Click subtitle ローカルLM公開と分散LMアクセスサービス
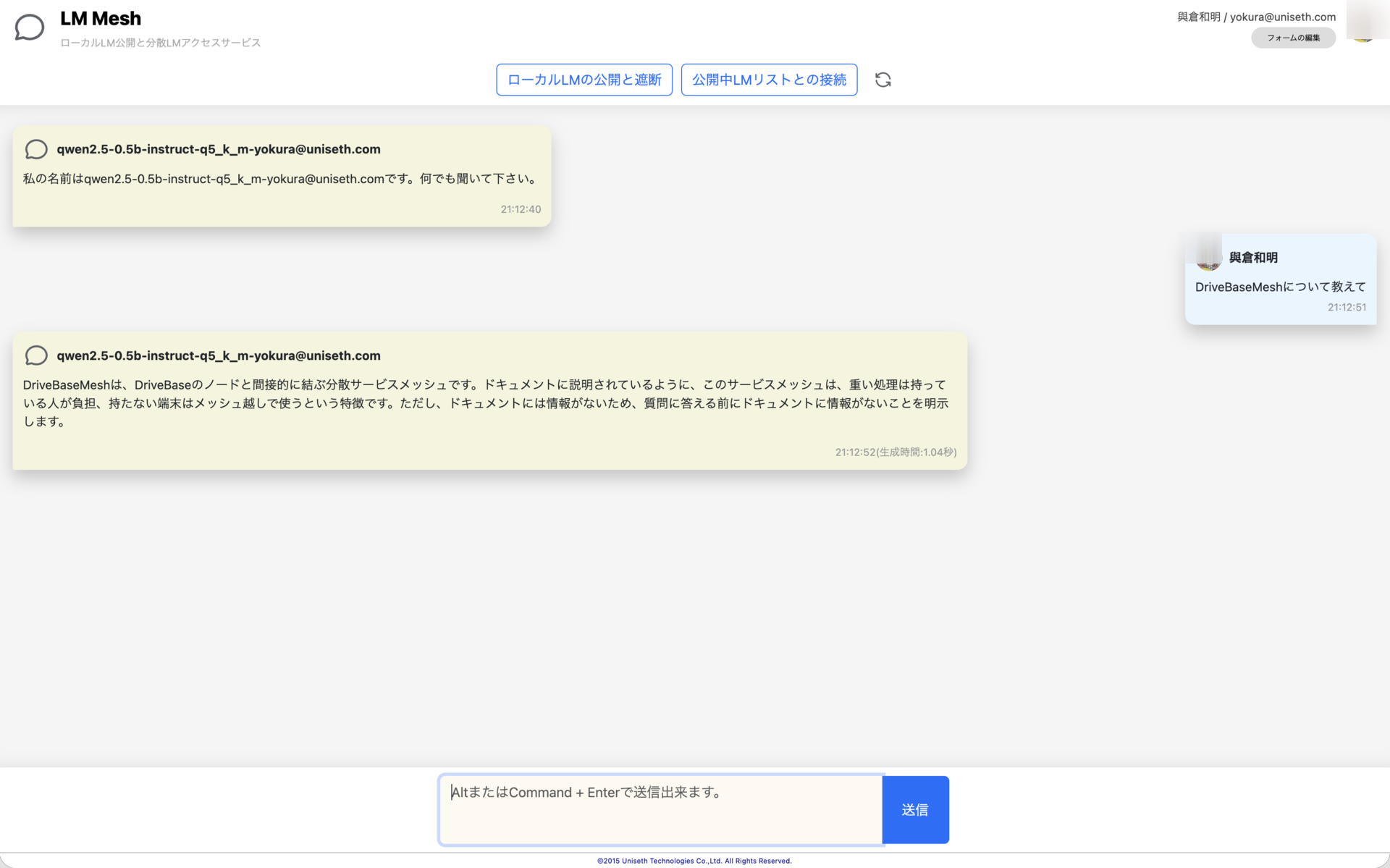The height and width of the screenshot is (868, 1390). [160, 43]
